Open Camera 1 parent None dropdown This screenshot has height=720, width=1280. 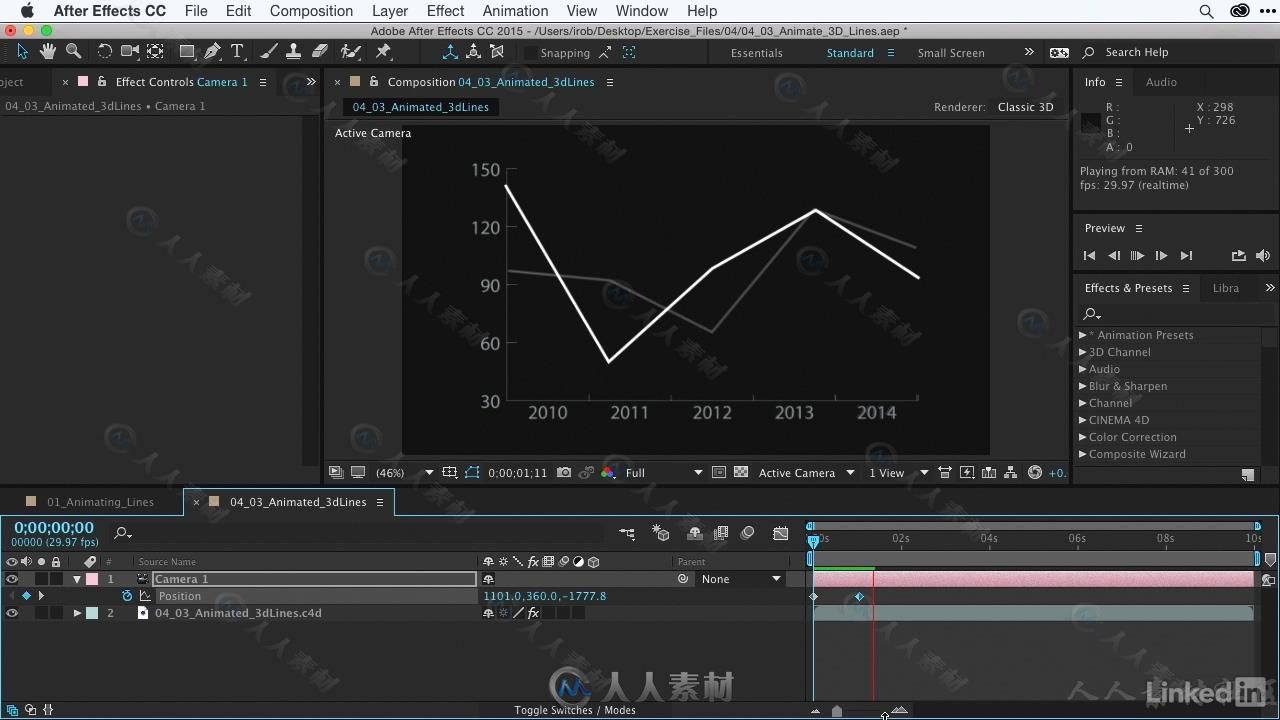coord(741,579)
